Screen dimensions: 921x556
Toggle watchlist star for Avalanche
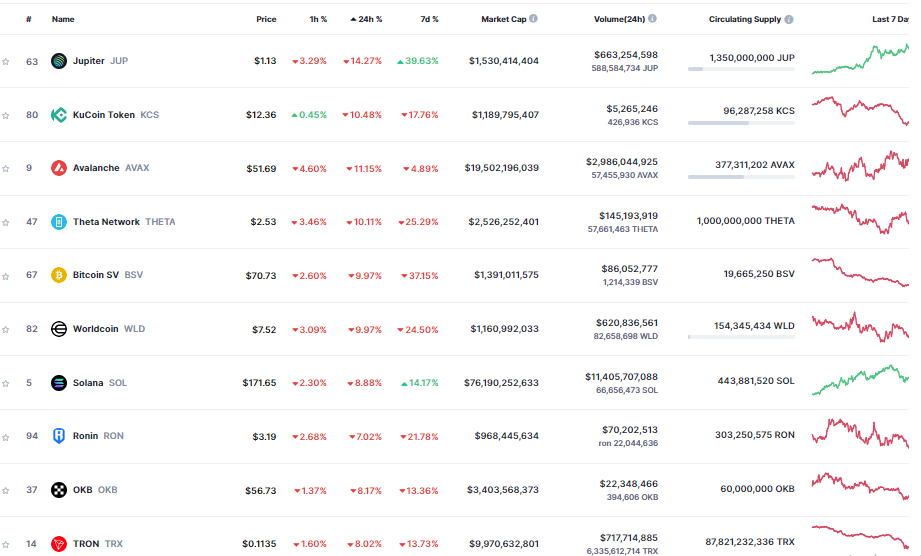(6, 169)
